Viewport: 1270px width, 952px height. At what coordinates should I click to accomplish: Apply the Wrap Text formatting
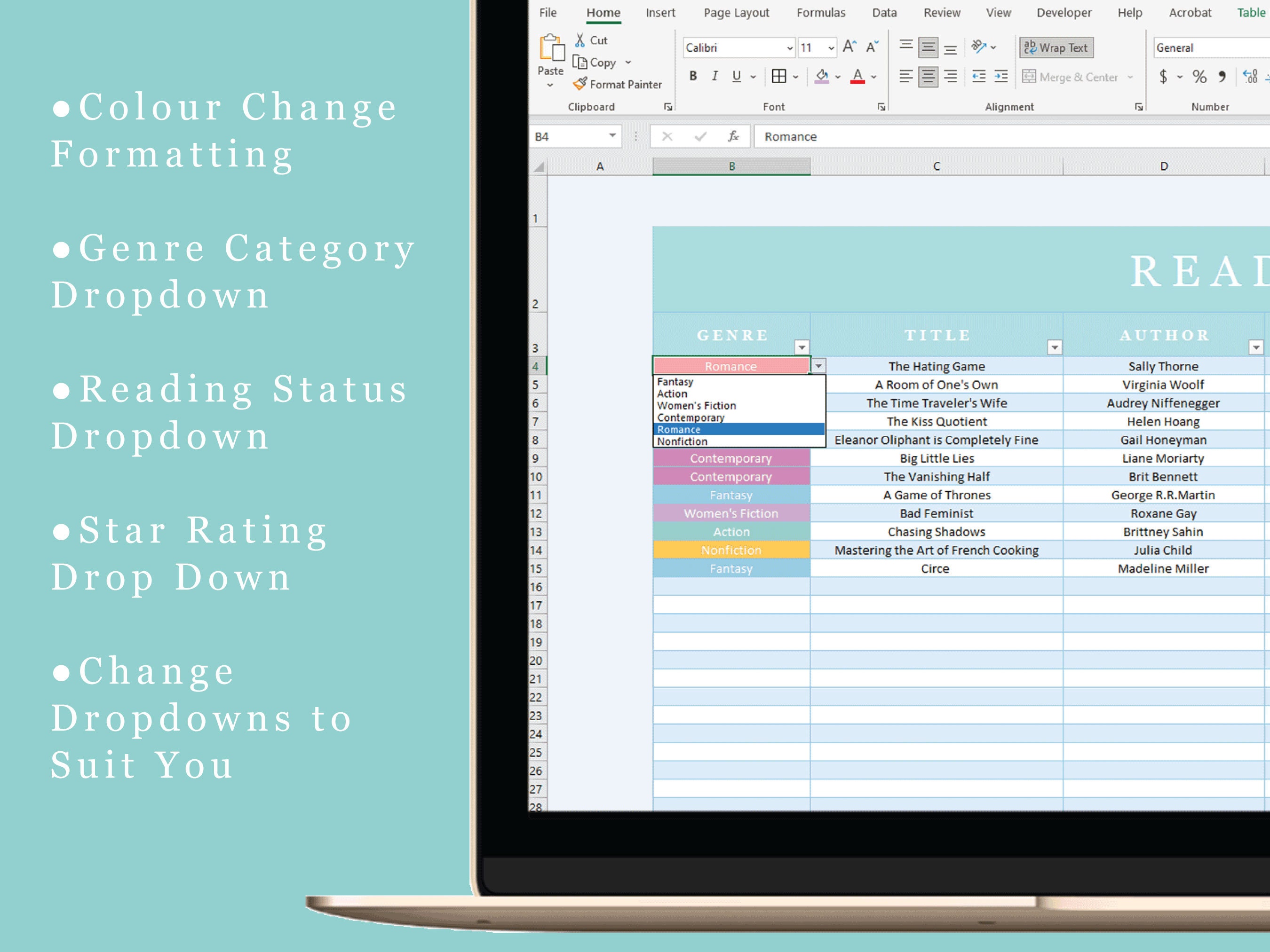point(1056,47)
